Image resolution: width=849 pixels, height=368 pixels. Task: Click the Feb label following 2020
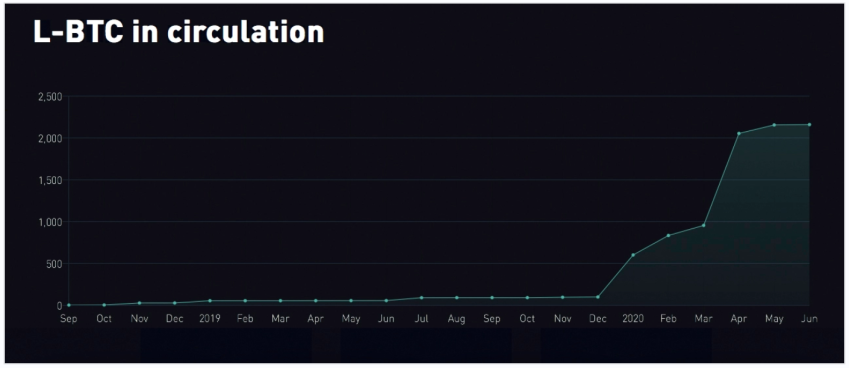click(x=668, y=319)
